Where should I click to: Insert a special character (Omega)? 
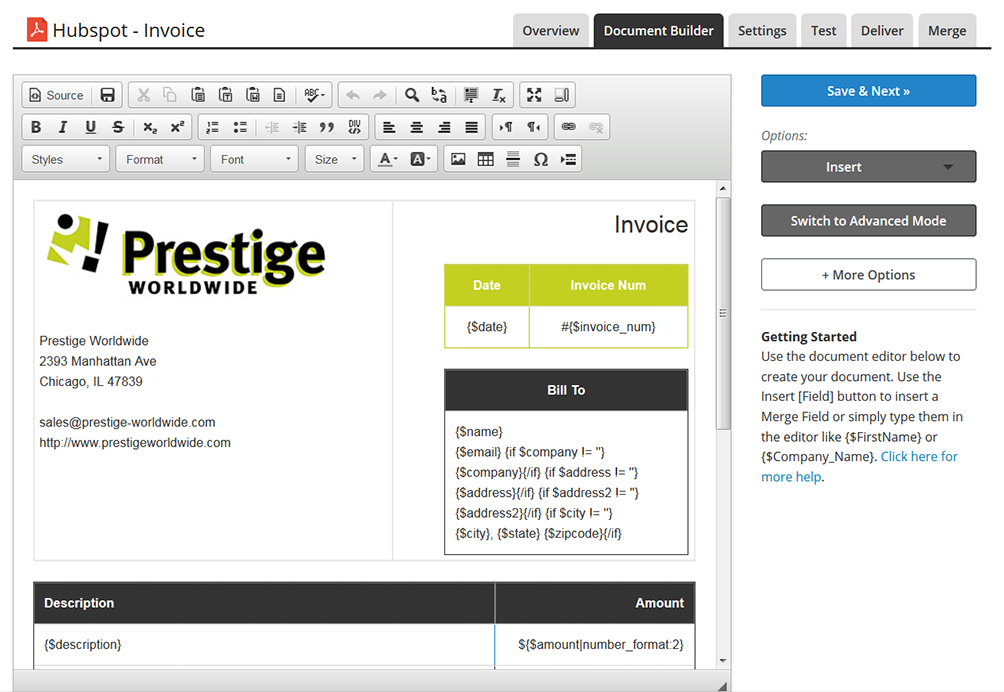click(540, 159)
